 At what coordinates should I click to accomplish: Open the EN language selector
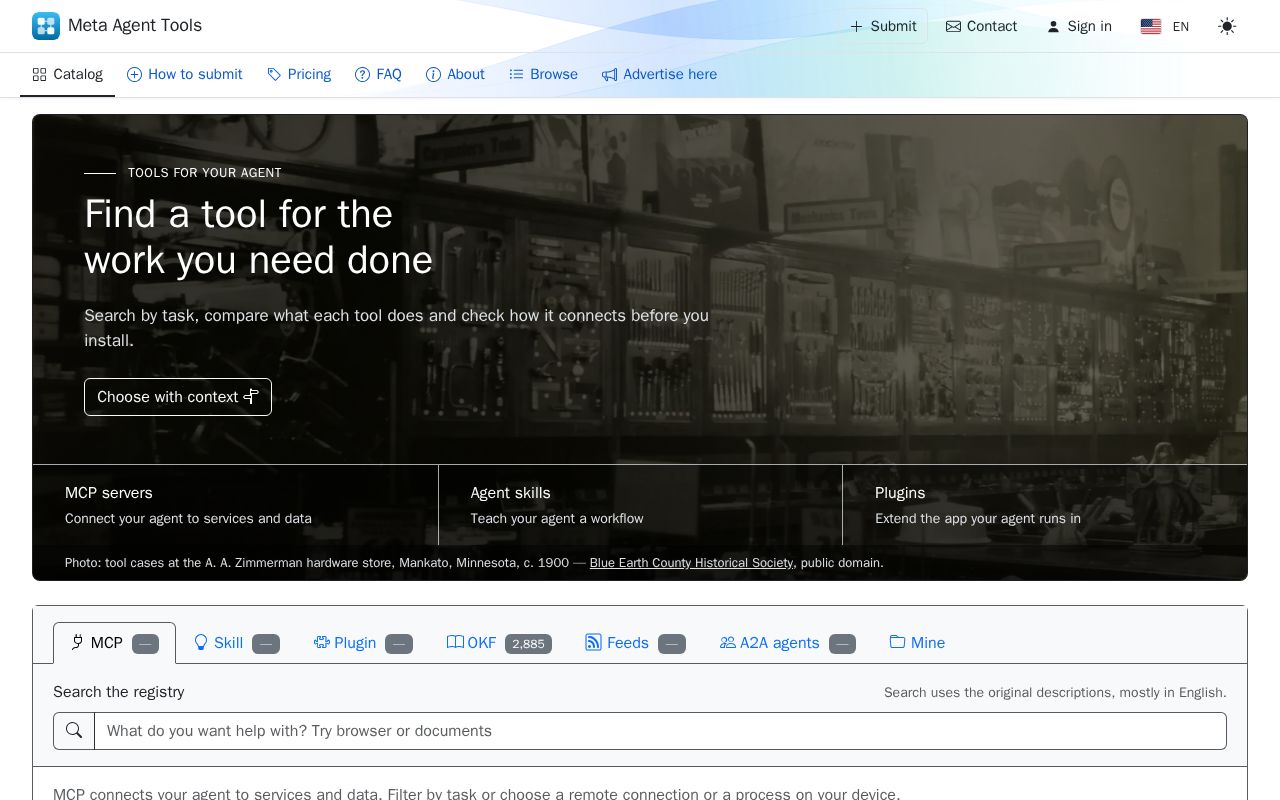point(1165,26)
